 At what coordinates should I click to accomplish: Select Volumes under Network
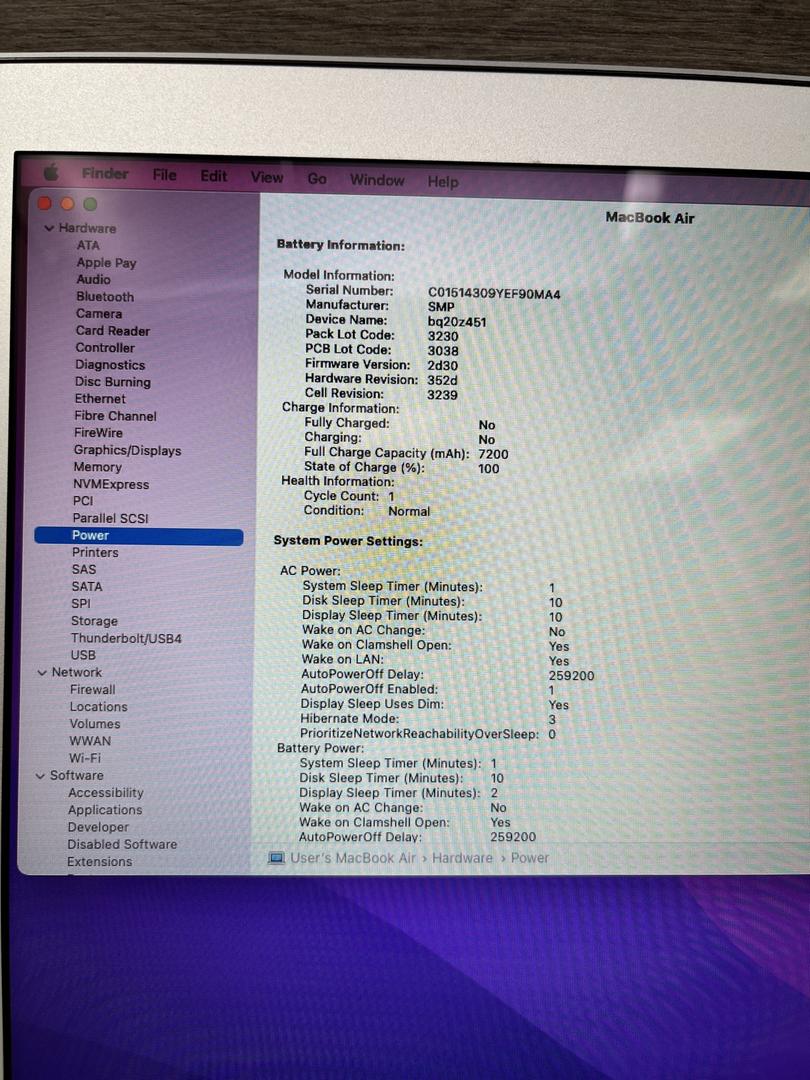(94, 724)
